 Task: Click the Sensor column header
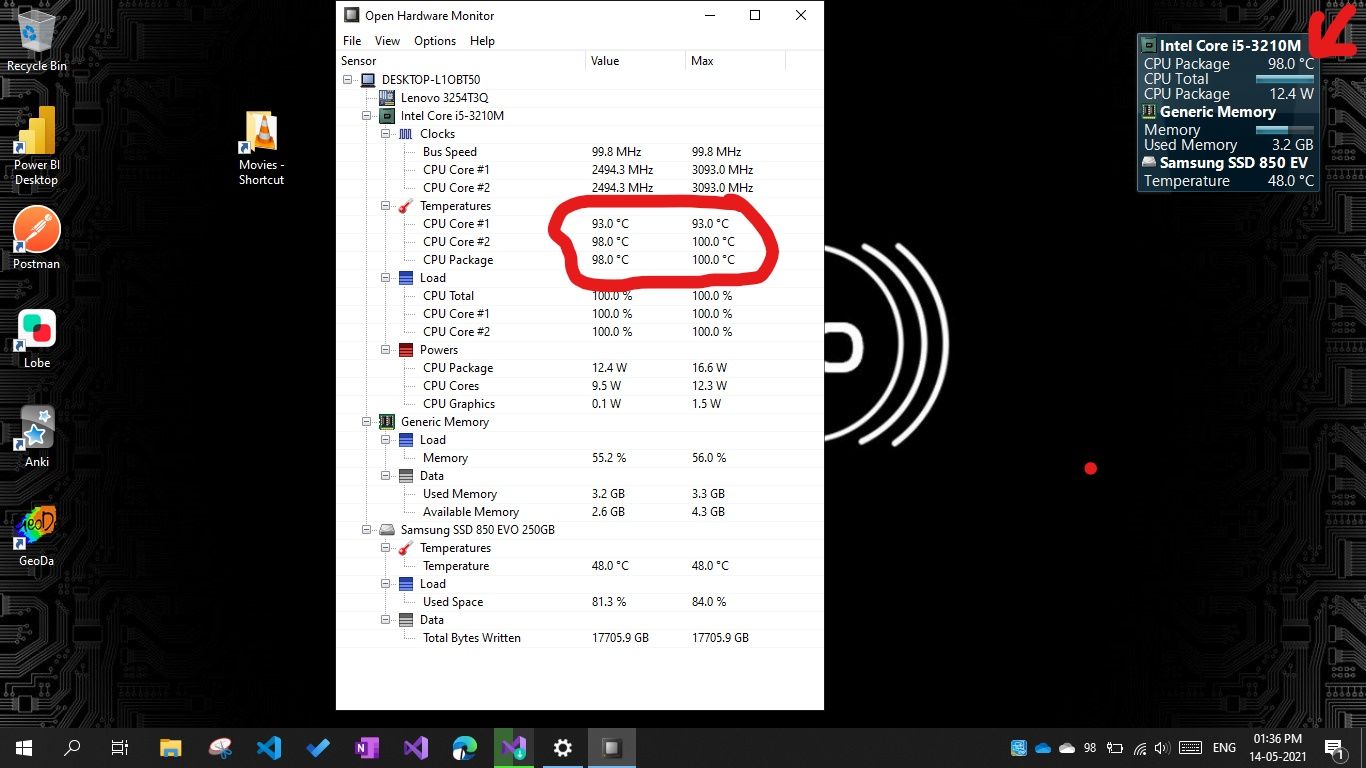coord(461,61)
